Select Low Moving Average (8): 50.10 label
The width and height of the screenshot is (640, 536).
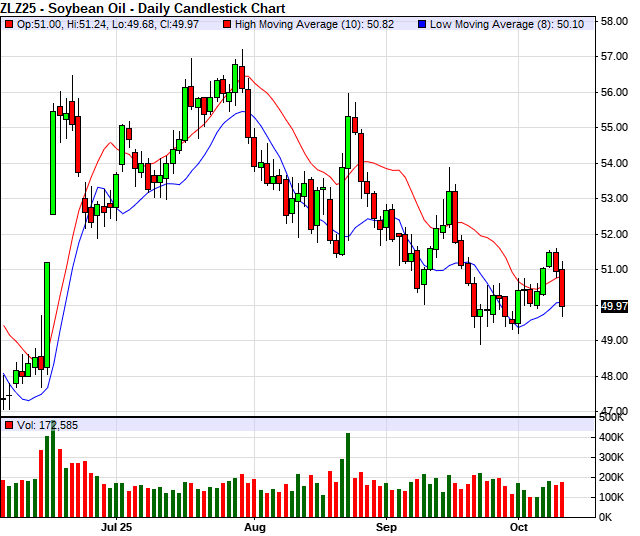pyautogui.click(x=507, y=24)
